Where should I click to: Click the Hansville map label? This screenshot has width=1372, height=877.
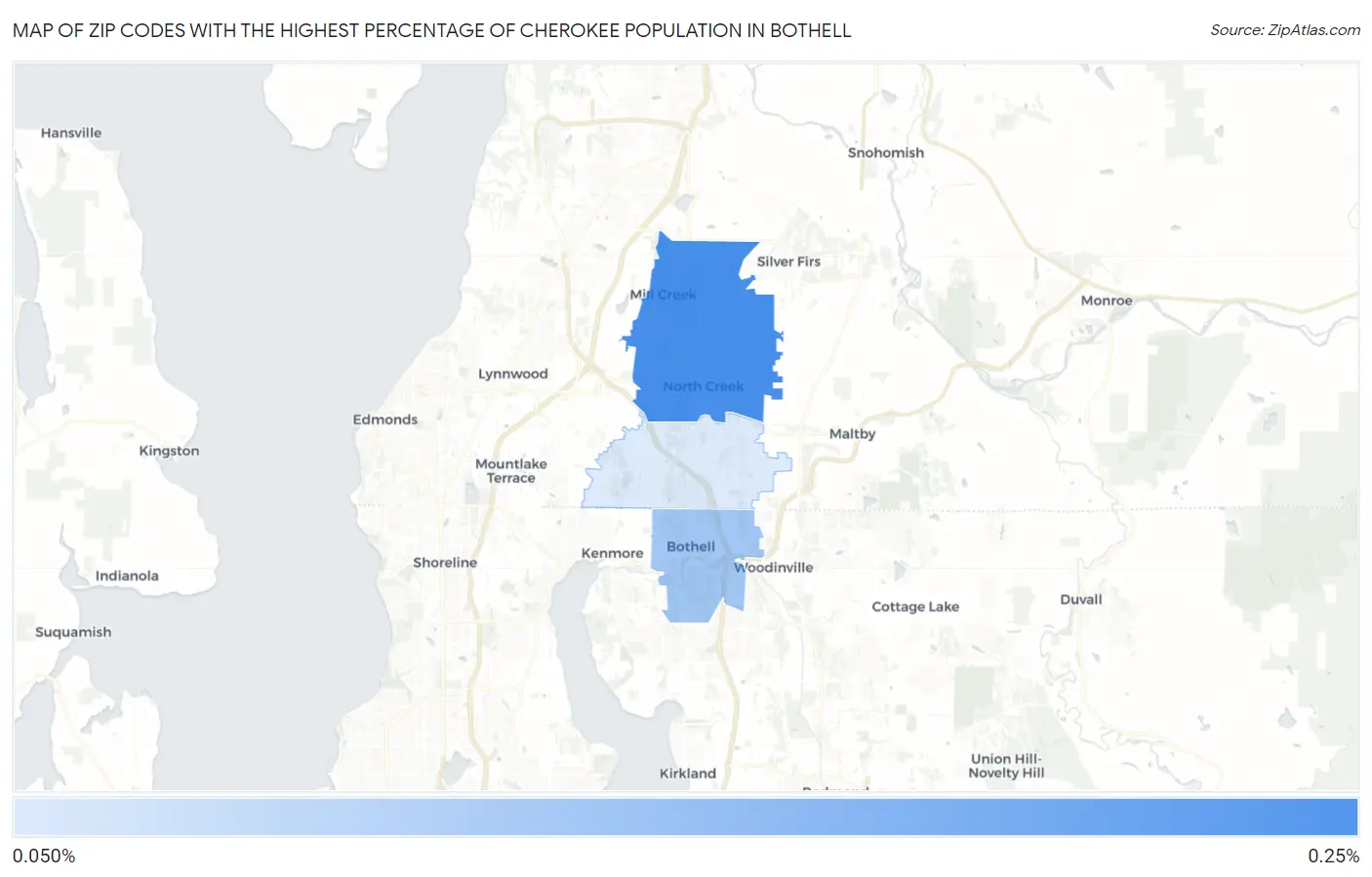(71, 133)
